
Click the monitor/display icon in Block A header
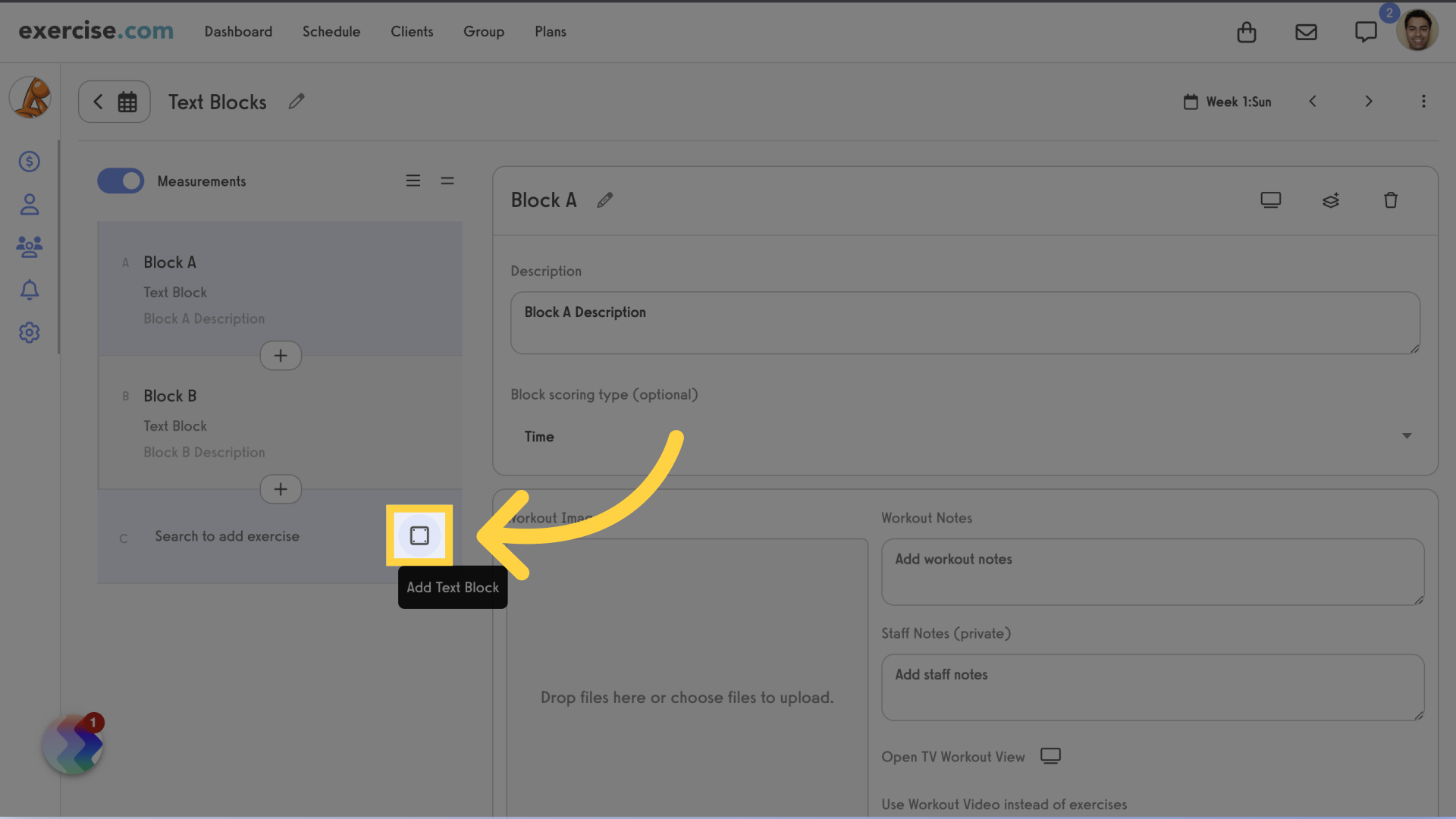point(1271,200)
